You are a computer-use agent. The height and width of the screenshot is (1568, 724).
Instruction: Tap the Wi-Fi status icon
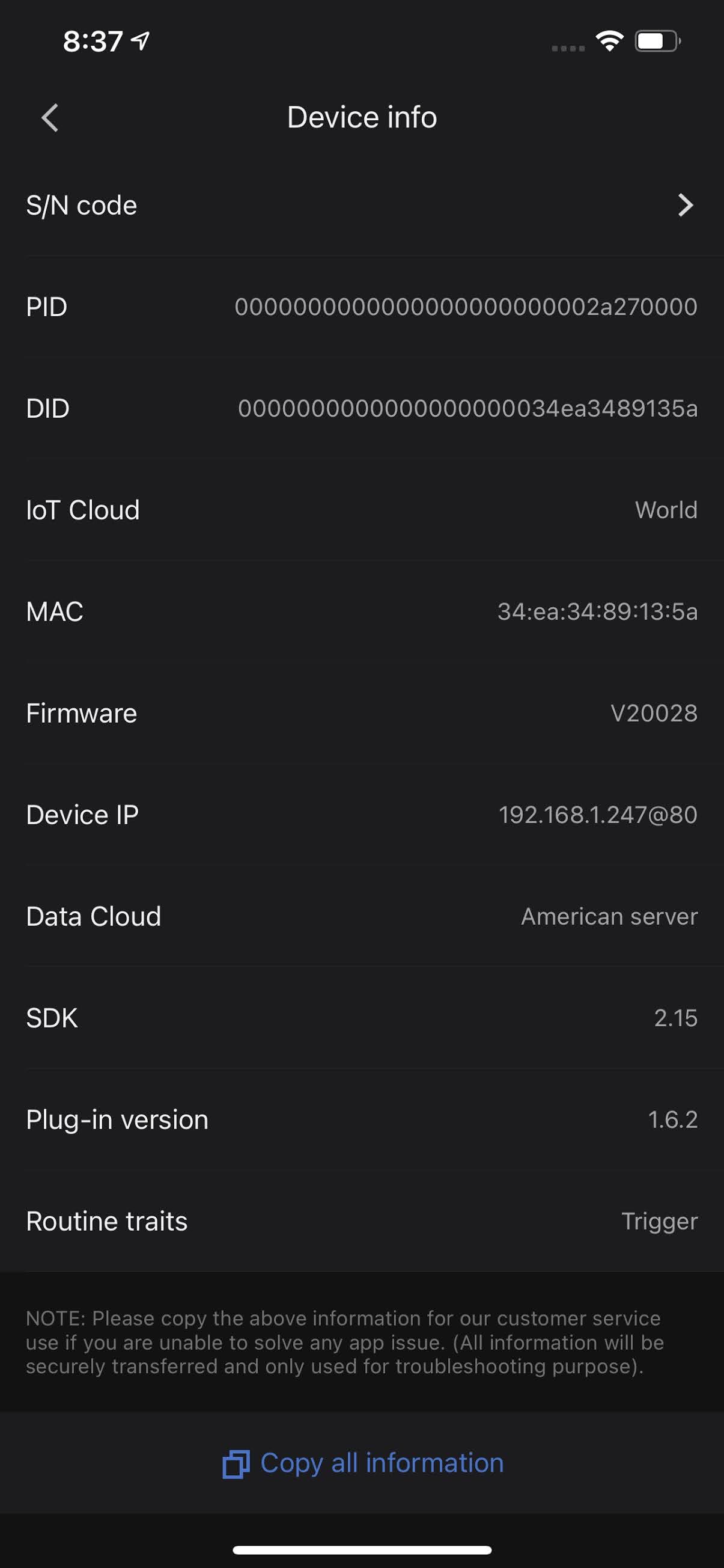tap(609, 41)
